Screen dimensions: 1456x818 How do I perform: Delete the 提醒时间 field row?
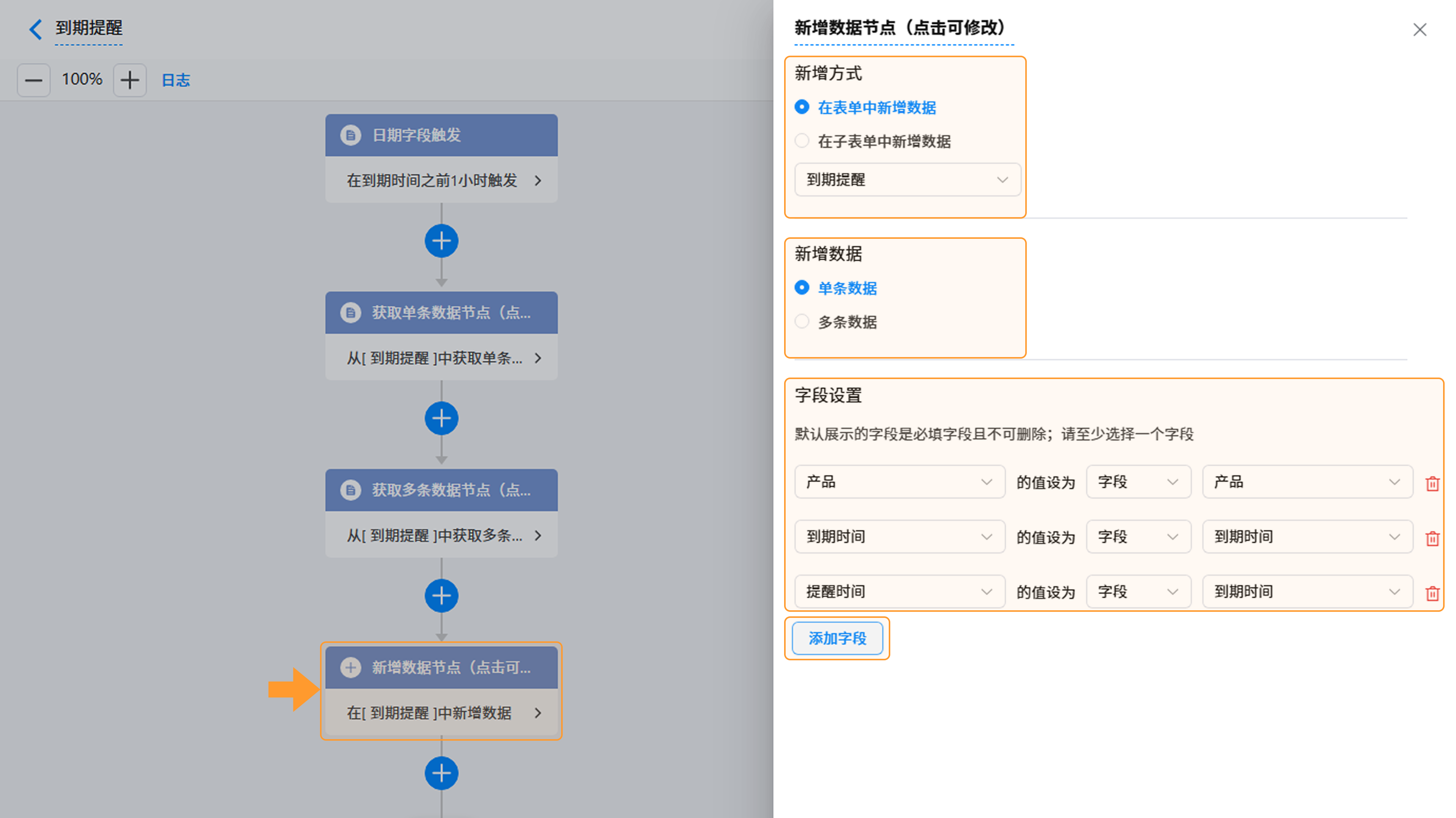pyautogui.click(x=1432, y=593)
